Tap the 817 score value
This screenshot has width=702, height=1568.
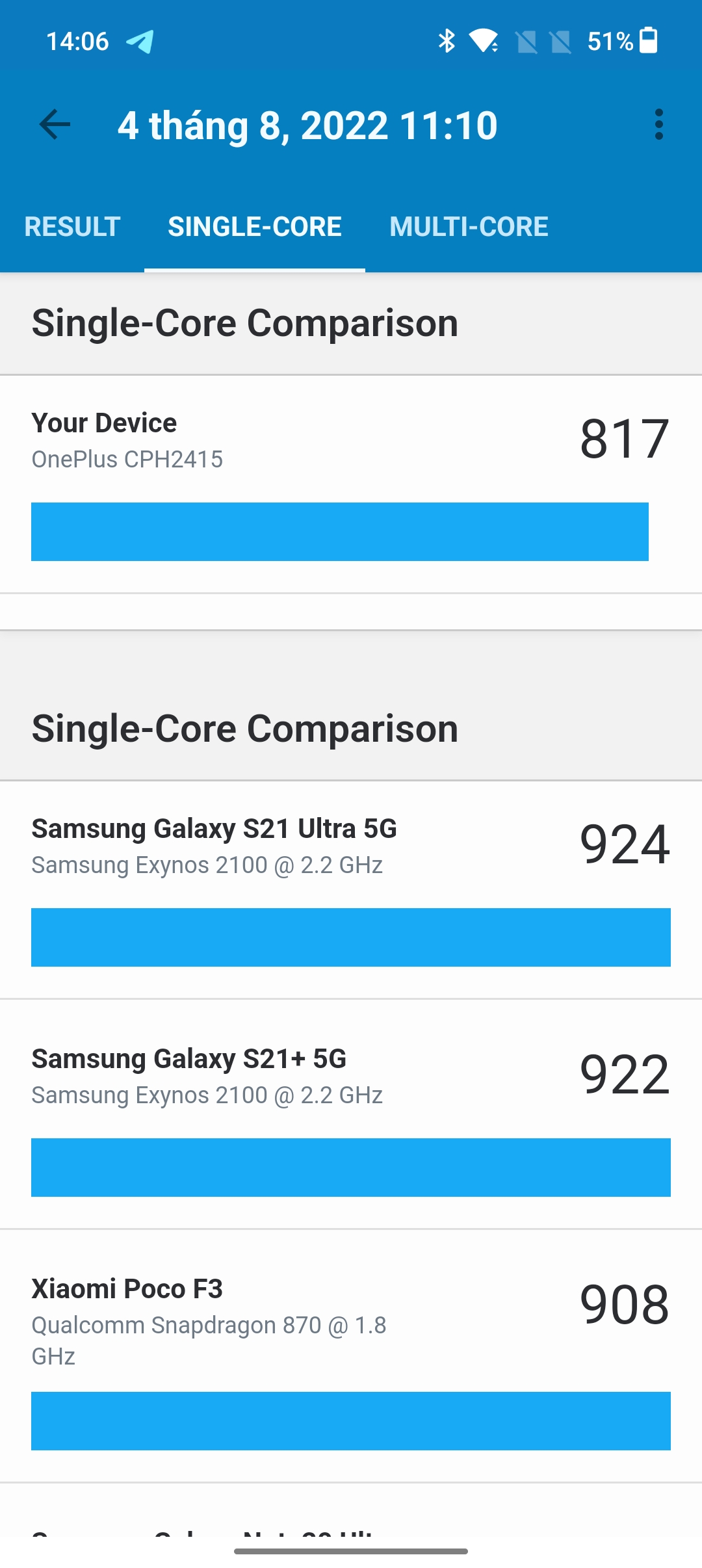[625, 439]
